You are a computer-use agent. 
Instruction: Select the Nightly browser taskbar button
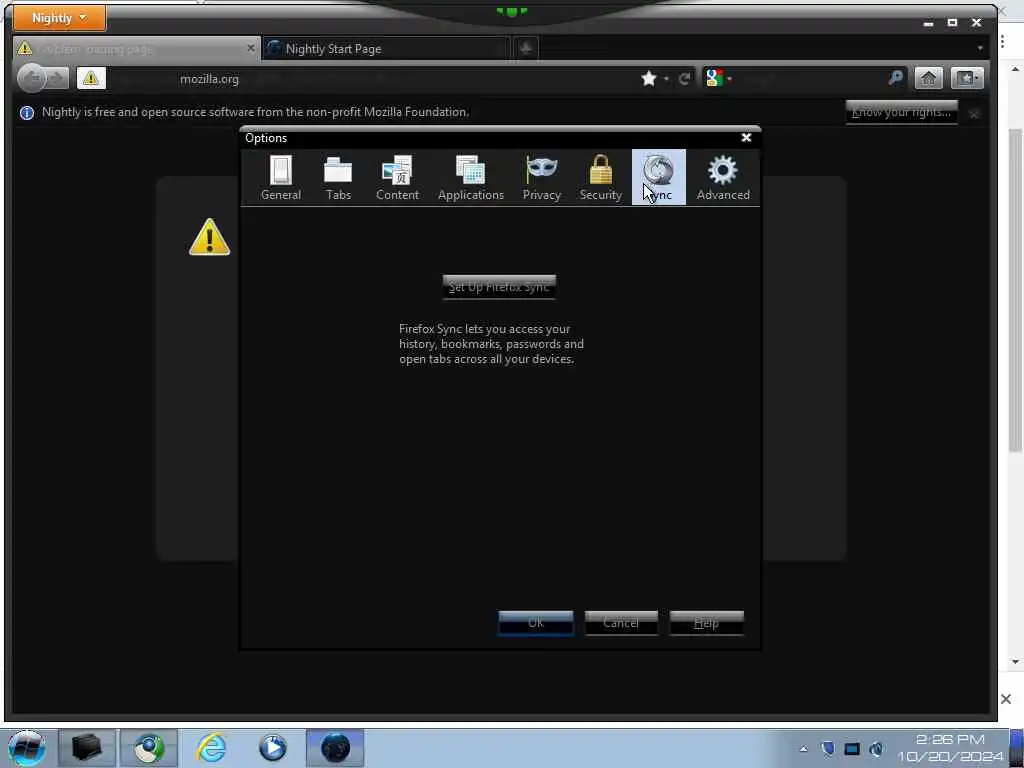click(x=335, y=748)
